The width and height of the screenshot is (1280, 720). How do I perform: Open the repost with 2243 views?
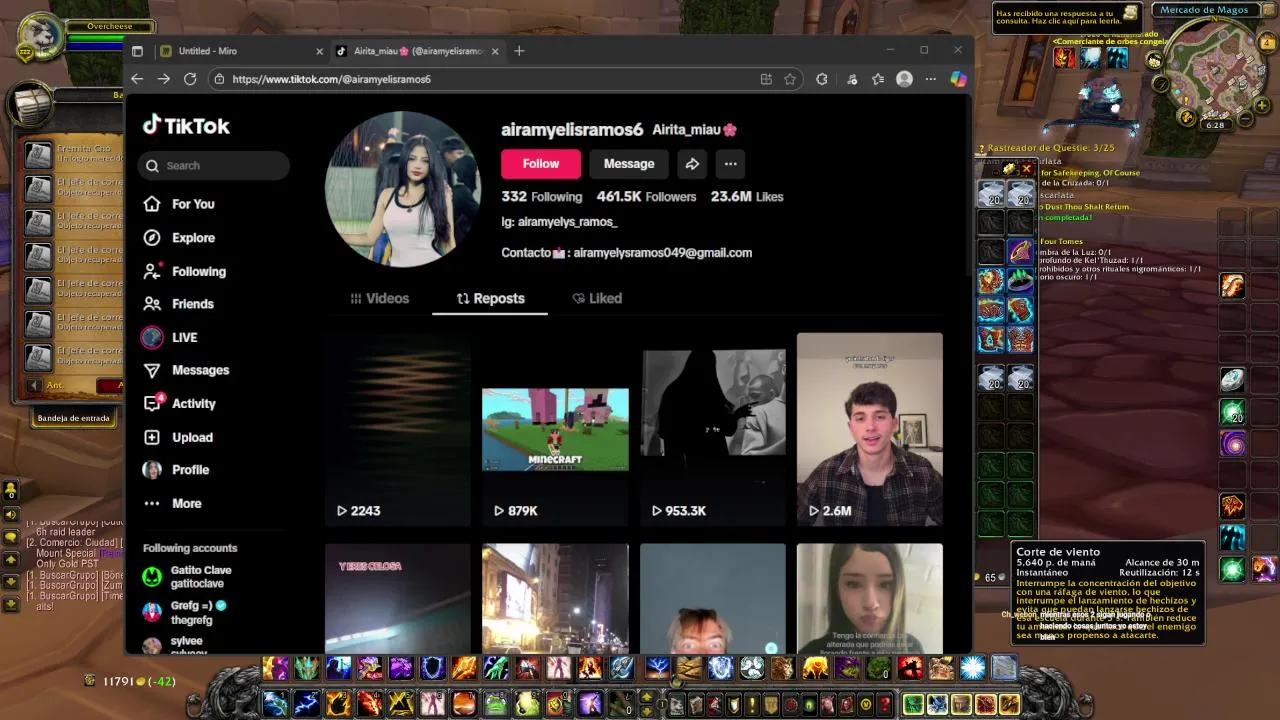[398, 429]
